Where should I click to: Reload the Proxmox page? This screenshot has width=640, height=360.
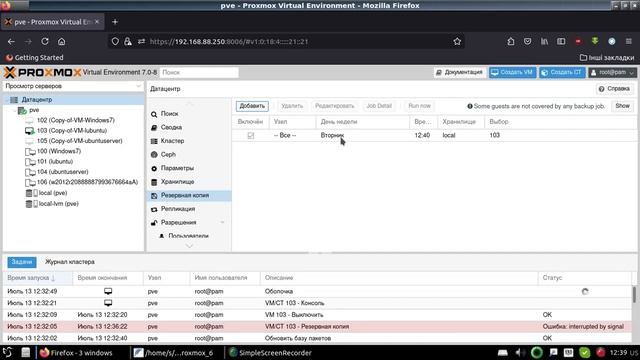(44, 42)
